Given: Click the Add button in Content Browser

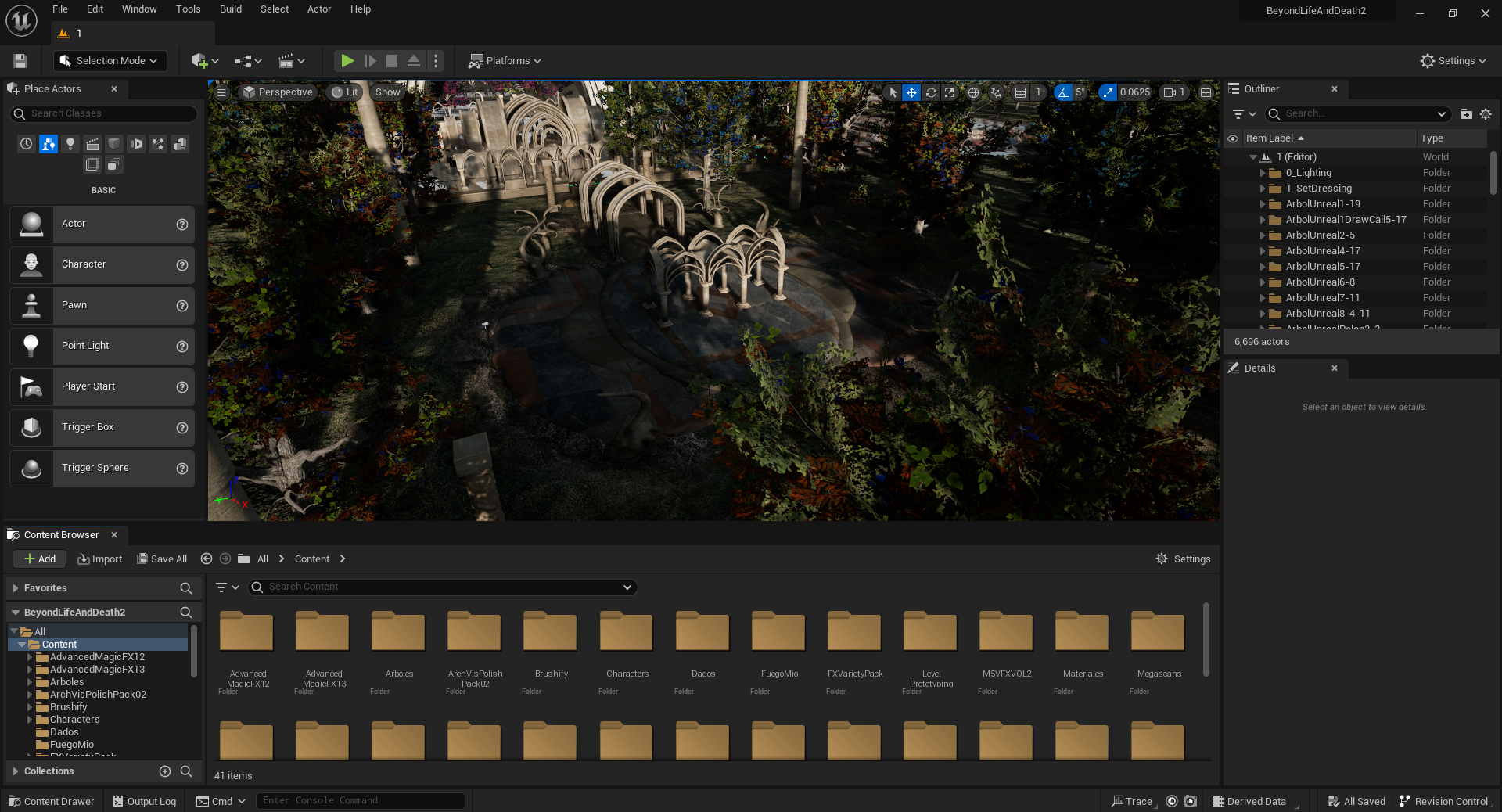Looking at the screenshot, I should point(40,559).
